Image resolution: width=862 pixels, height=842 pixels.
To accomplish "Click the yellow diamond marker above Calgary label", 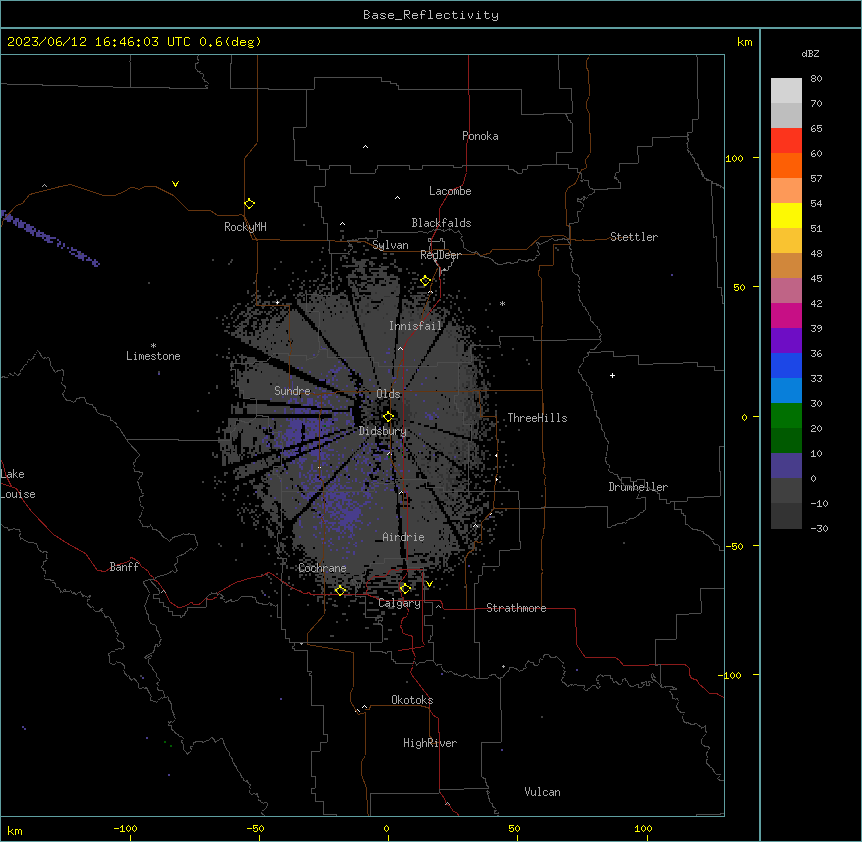I will [405, 589].
